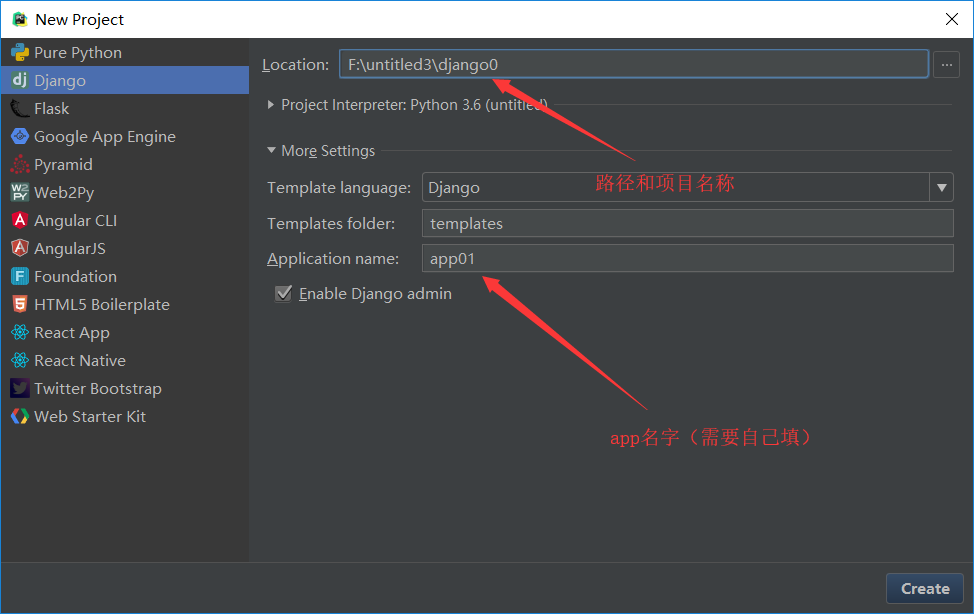Viewport: 974px width, 614px height.
Task: Click the Enable Django admin label
Action: (x=375, y=293)
